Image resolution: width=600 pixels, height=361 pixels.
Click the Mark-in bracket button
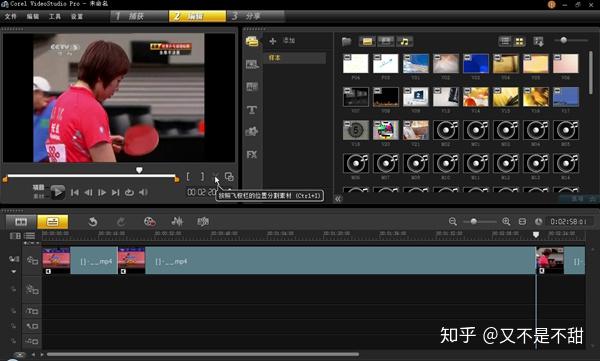coord(188,176)
